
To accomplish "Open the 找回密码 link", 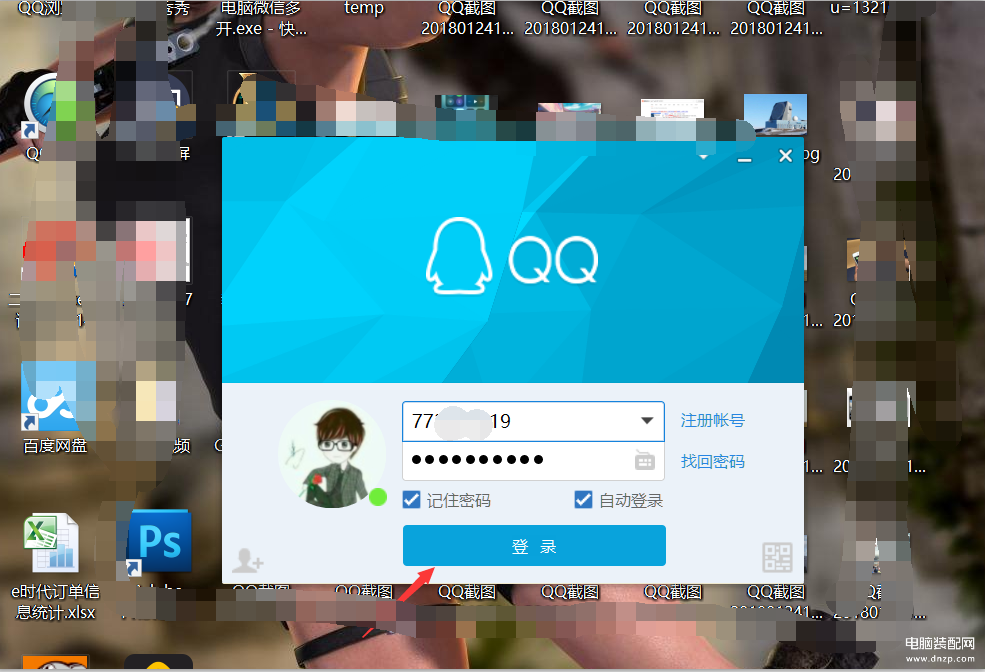I will click(712, 462).
